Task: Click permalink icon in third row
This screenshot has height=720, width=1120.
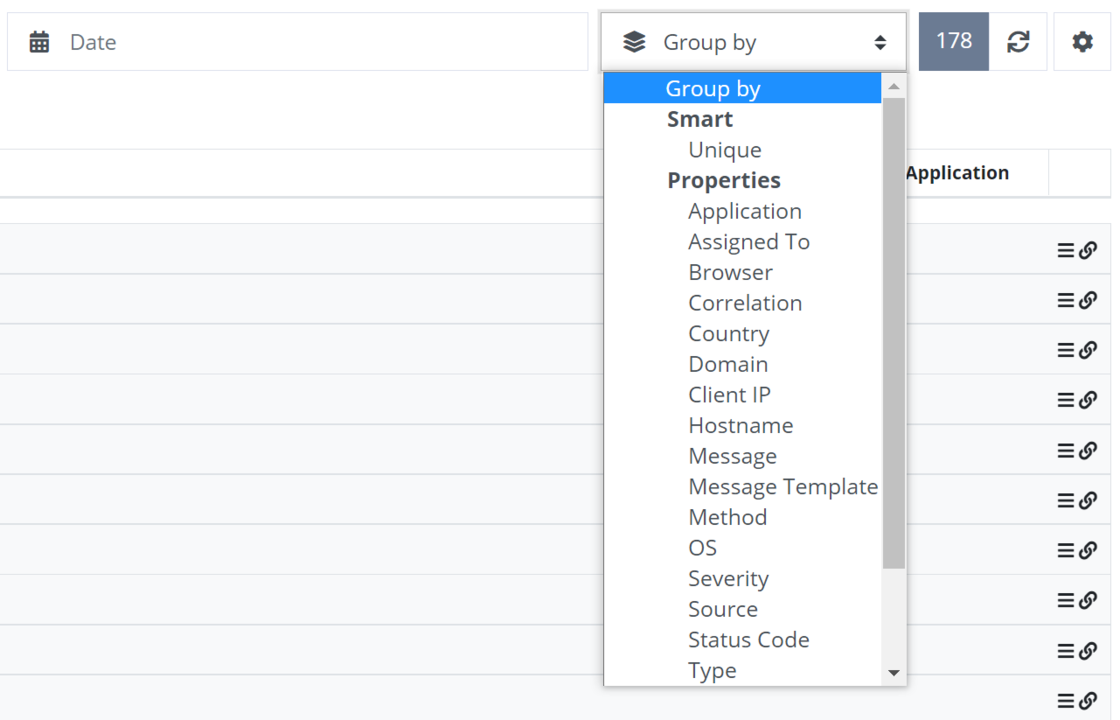Action: point(1088,350)
